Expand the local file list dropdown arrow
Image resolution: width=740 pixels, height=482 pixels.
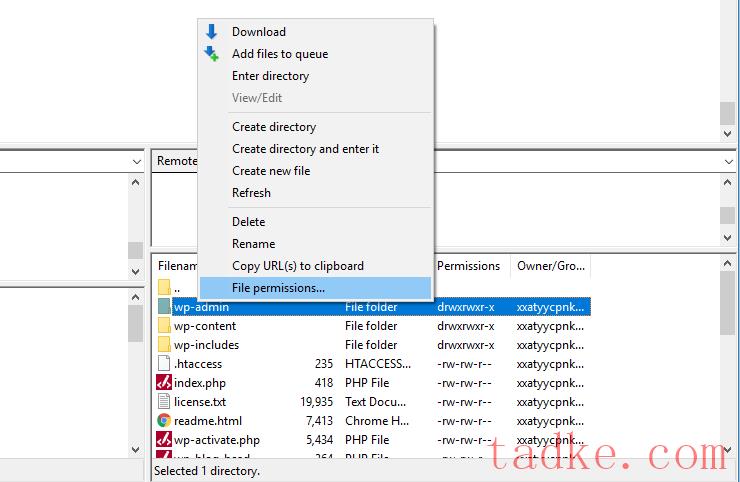136,271
